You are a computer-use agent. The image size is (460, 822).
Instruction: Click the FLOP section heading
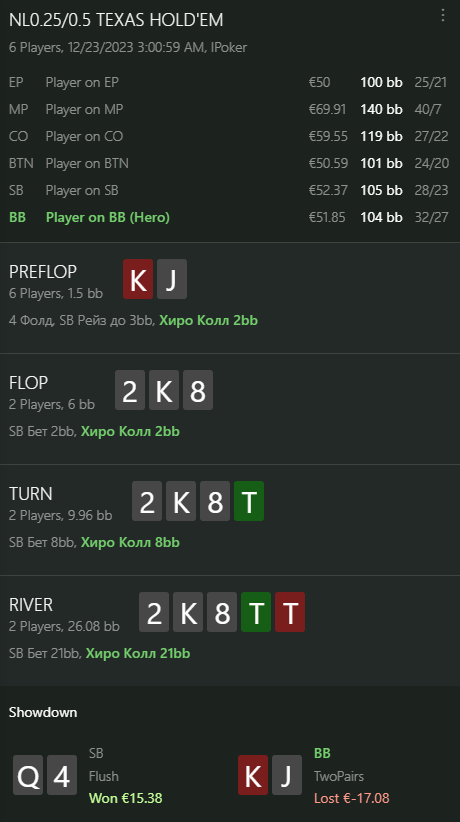coord(28,383)
